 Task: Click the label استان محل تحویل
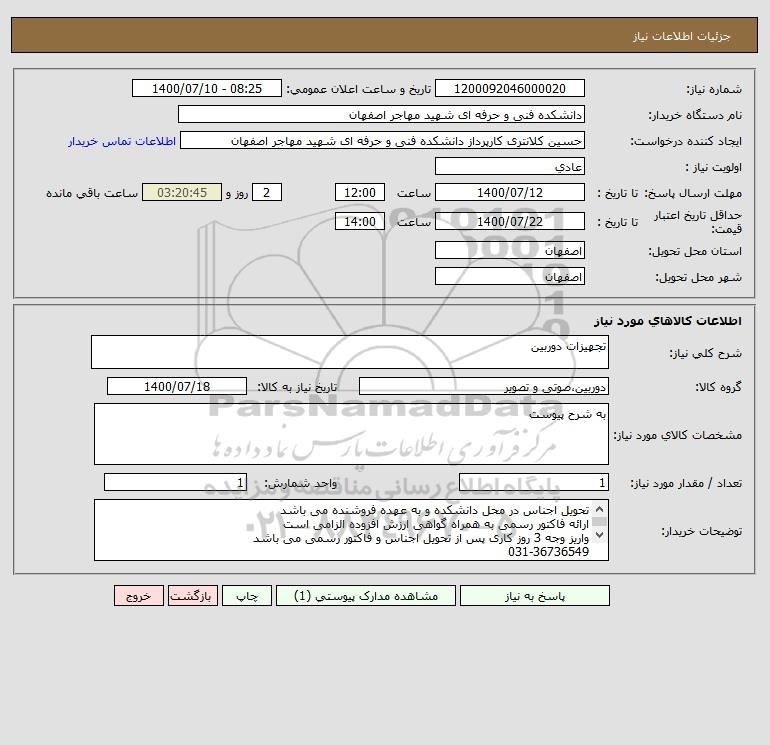[x=695, y=251]
